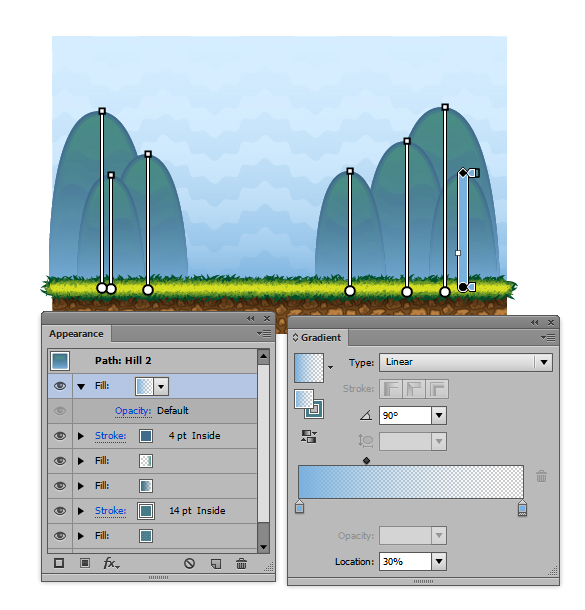
Task: Expand Fill row above the 14 pt Stroke
Action: click(81, 486)
